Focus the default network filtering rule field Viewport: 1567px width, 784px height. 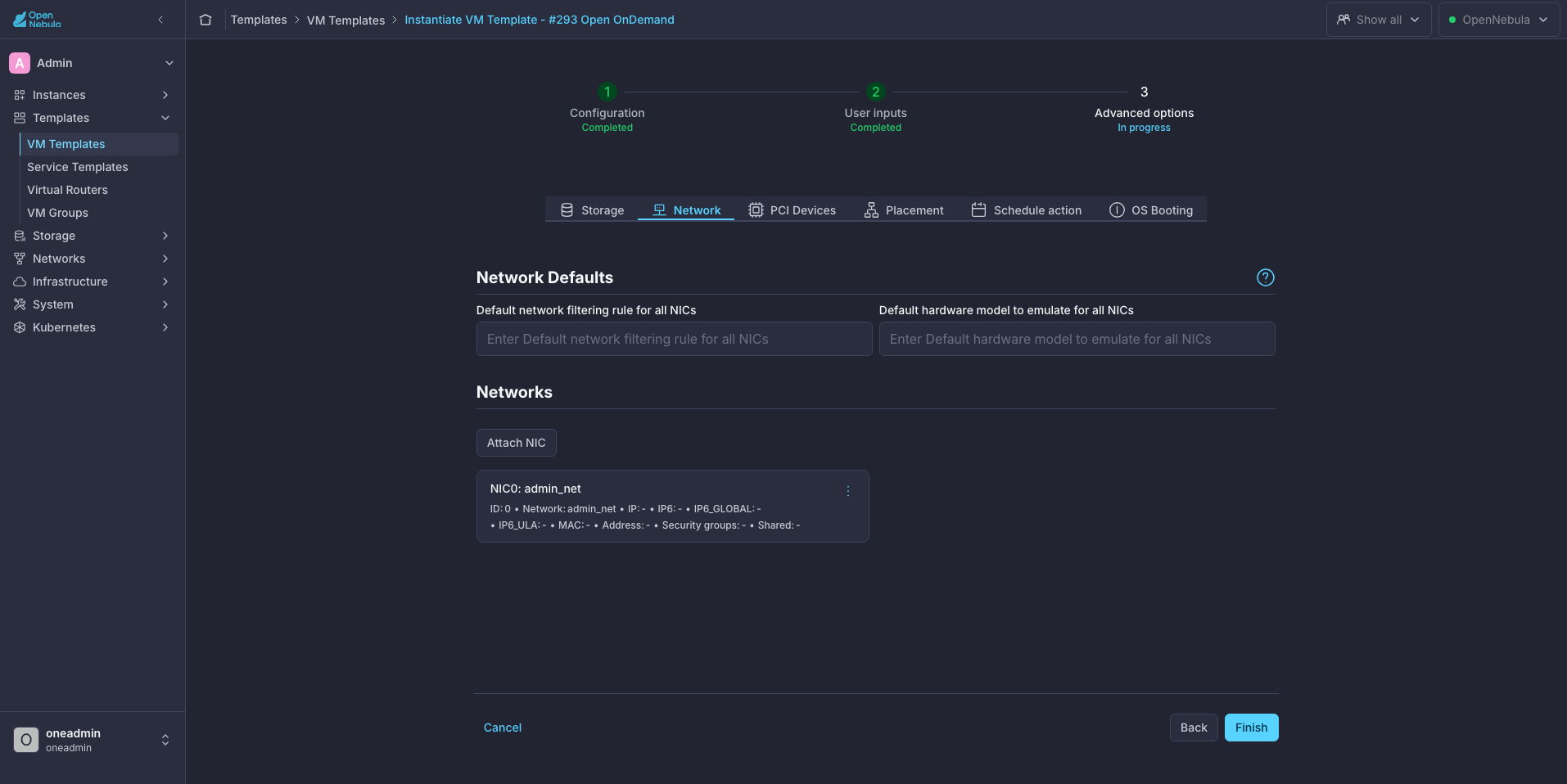[674, 339]
